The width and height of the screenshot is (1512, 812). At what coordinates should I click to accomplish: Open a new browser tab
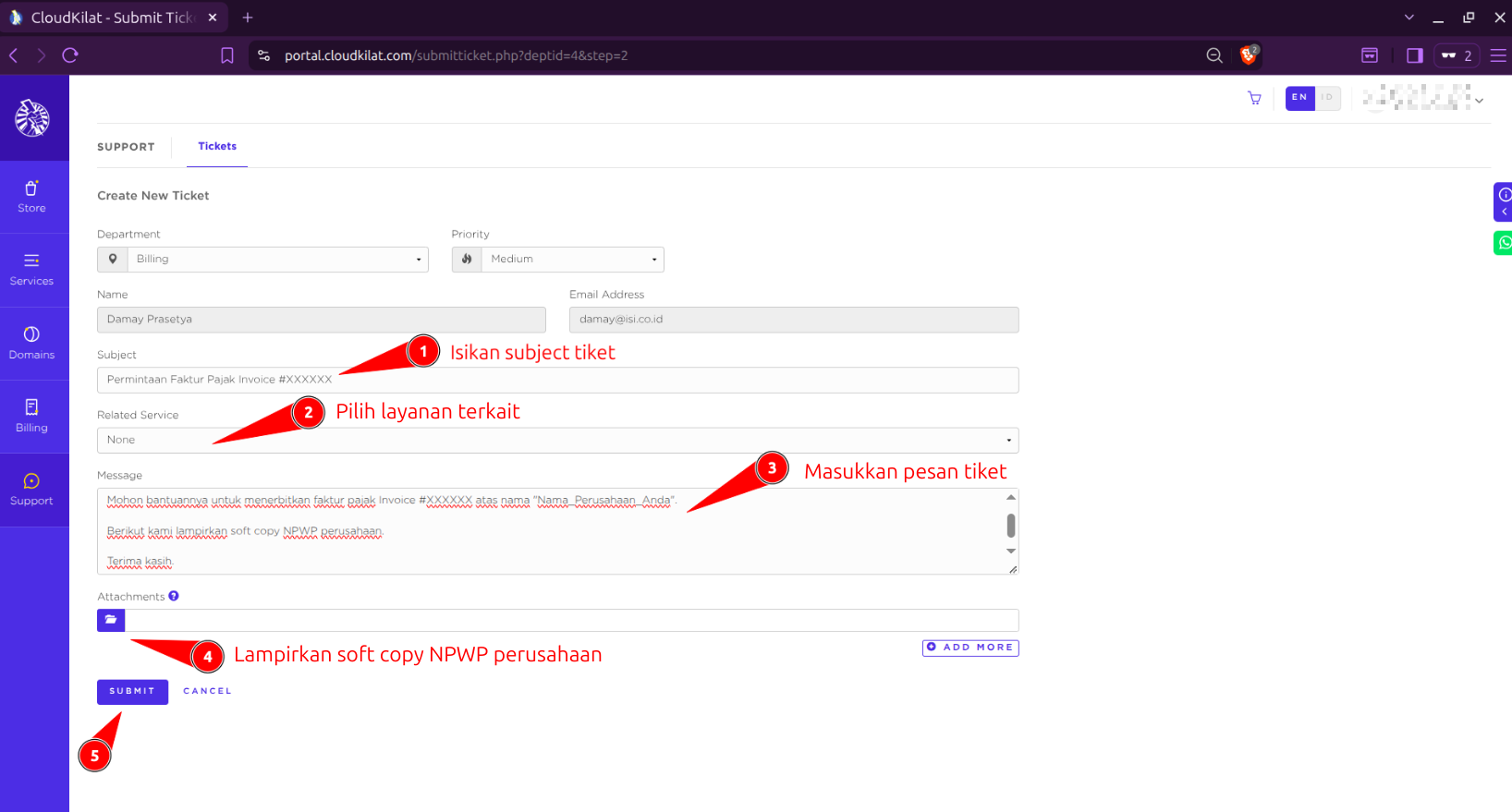tap(248, 18)
